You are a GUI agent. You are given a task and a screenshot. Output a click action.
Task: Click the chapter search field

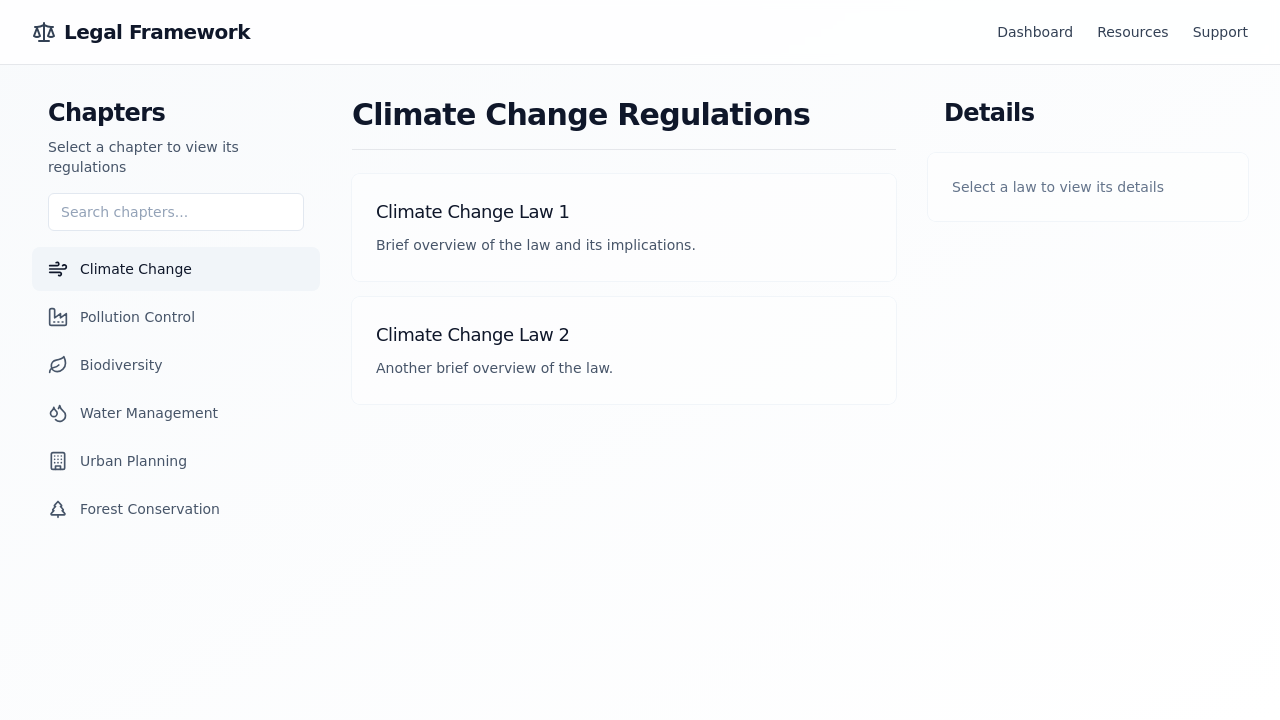[176, 212]
